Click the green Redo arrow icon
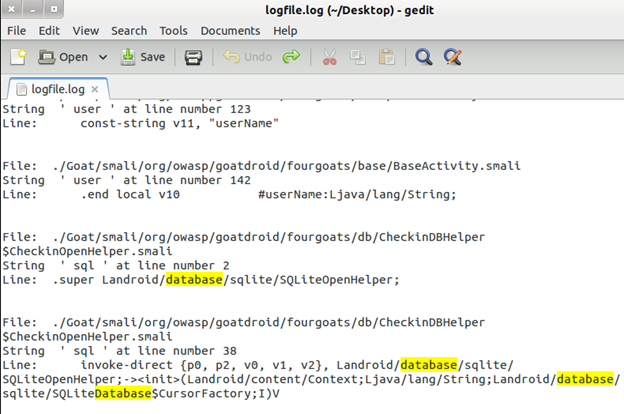 pos(291,57)
